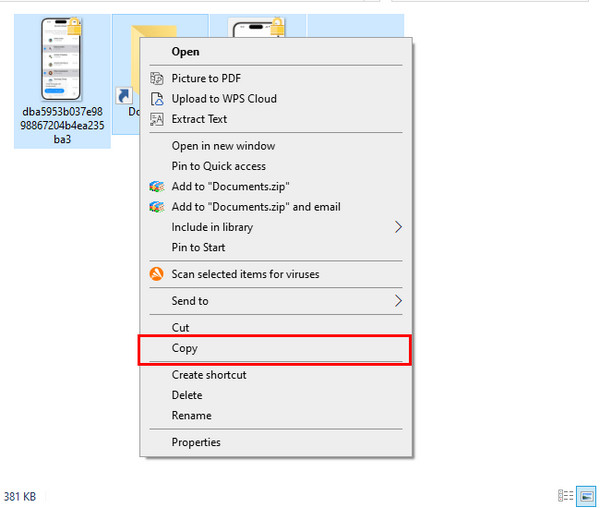Viewport: 600px width, 508px height.
Task: Choose Delete from the context menu
Action: [x=187, y=395]
